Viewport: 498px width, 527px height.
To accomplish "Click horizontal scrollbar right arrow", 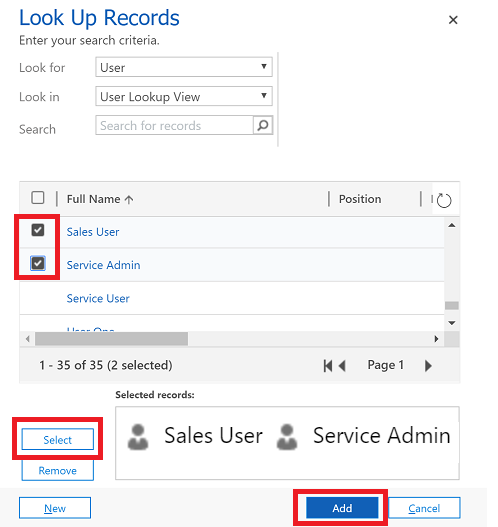I will 436,339.
